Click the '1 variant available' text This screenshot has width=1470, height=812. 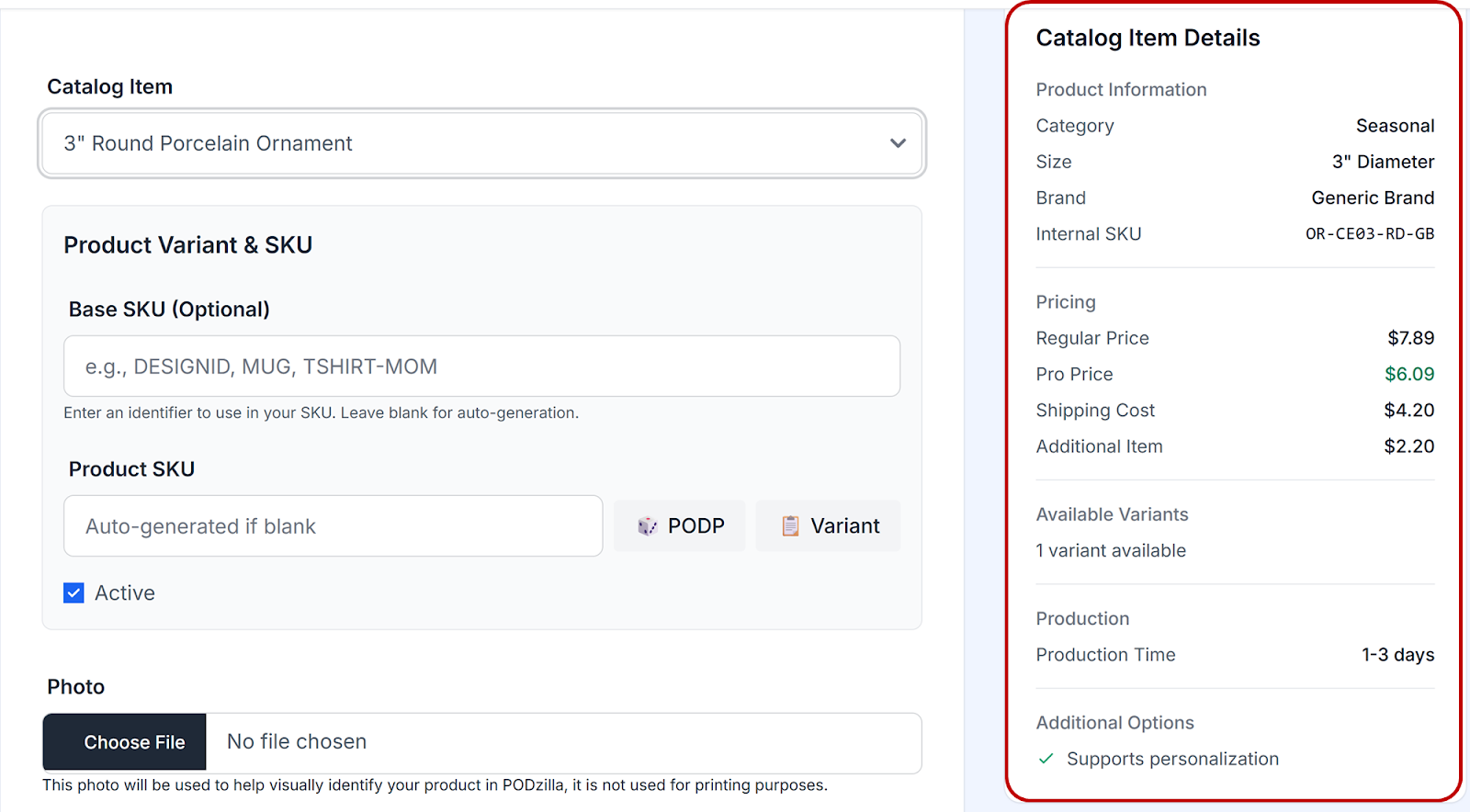1111,551
